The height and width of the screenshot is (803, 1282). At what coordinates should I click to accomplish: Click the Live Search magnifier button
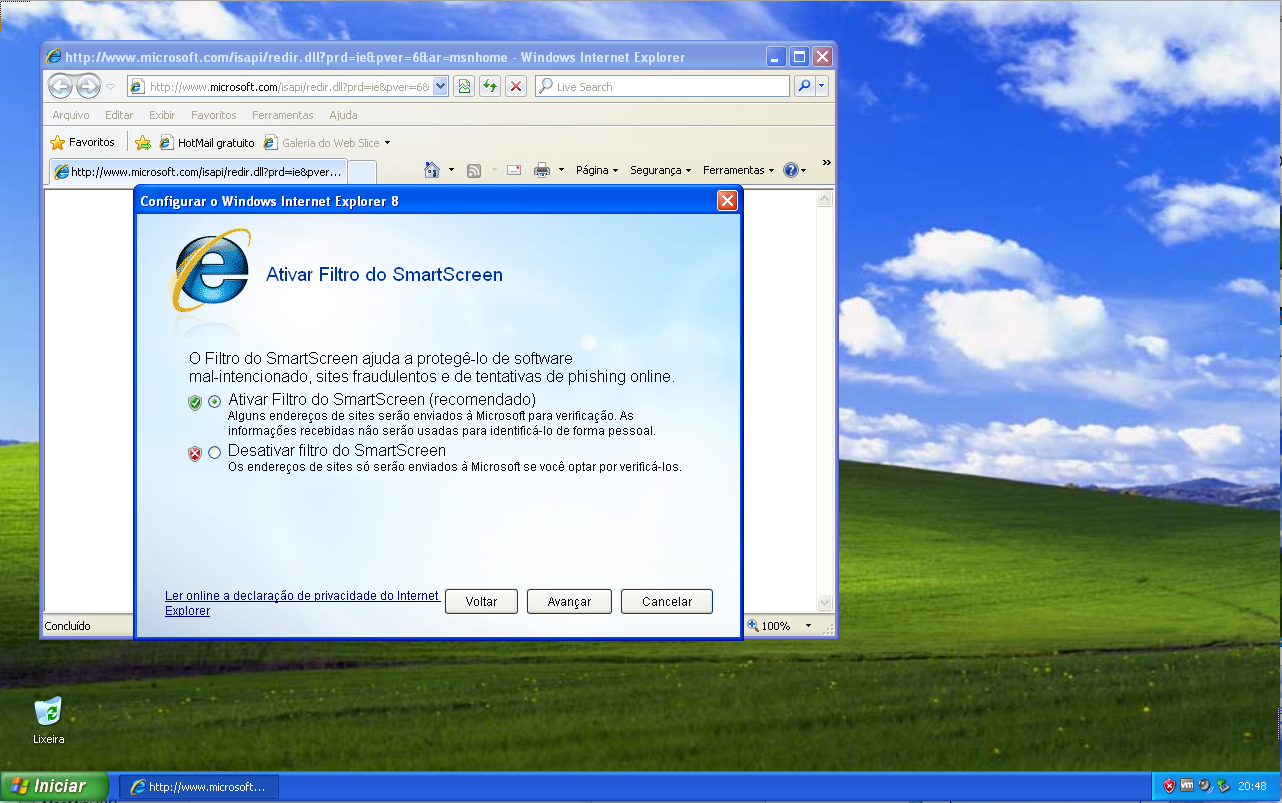(804, 87)
